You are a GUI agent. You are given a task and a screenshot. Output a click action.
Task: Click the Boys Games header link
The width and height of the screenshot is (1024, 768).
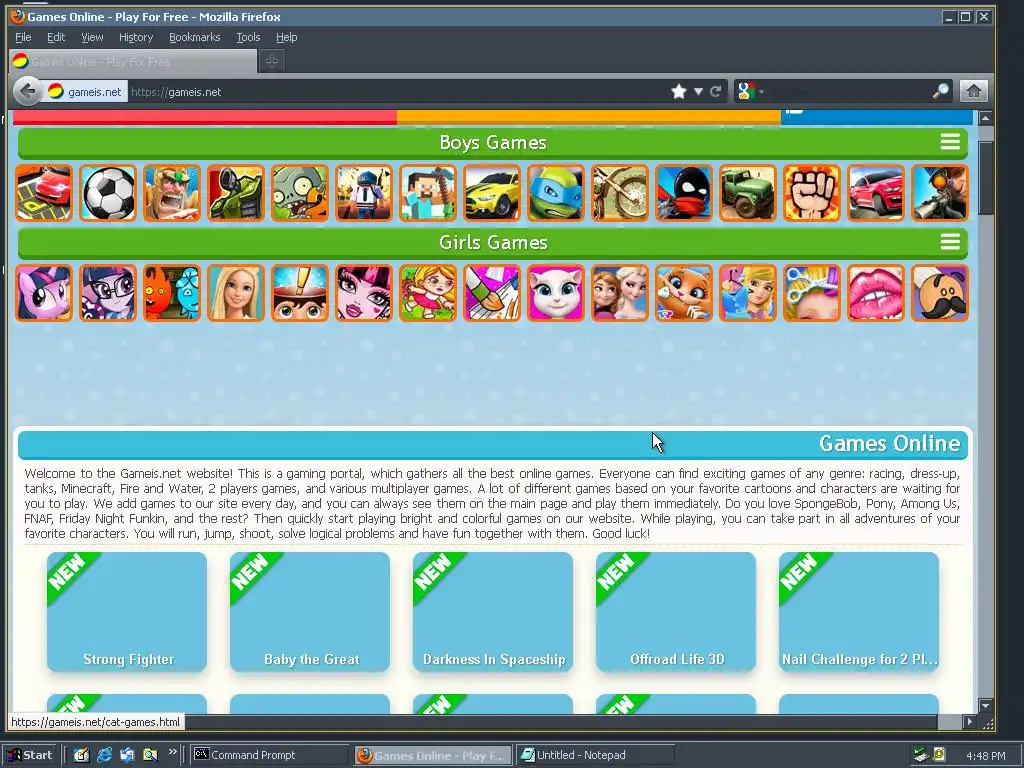point(493,142)
